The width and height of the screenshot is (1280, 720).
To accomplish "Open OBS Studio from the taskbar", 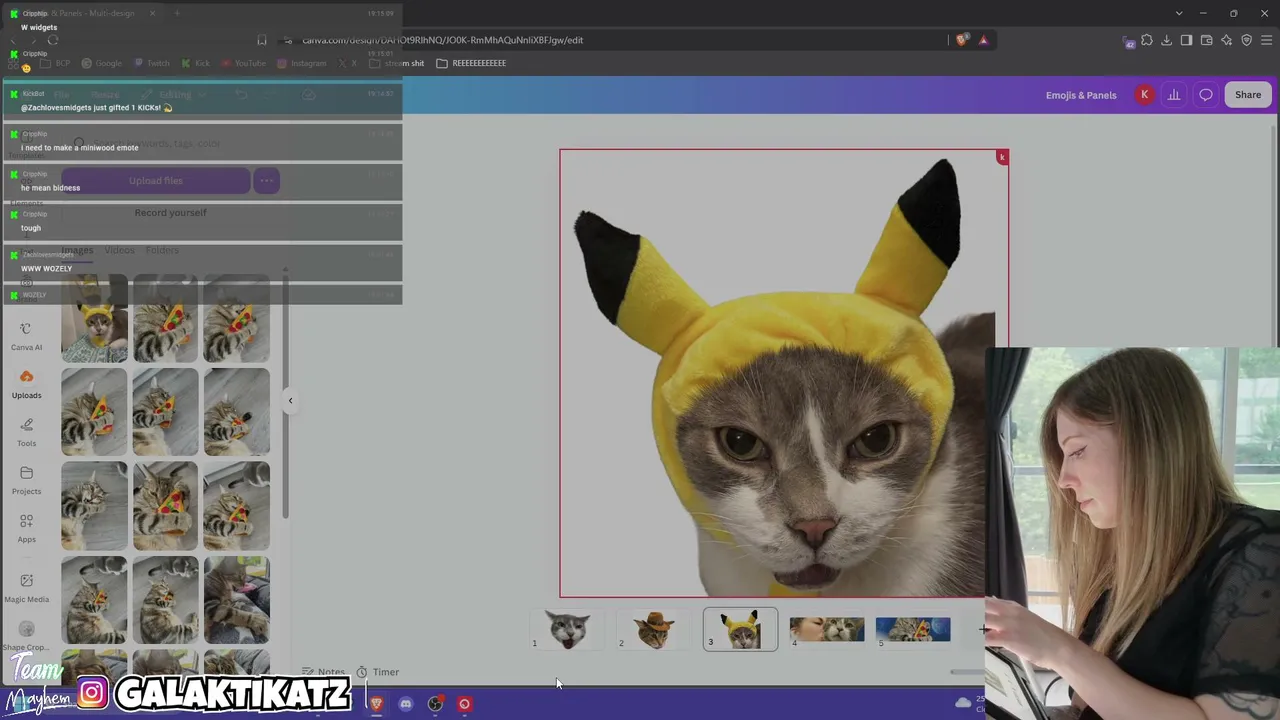I will [435, 704].
